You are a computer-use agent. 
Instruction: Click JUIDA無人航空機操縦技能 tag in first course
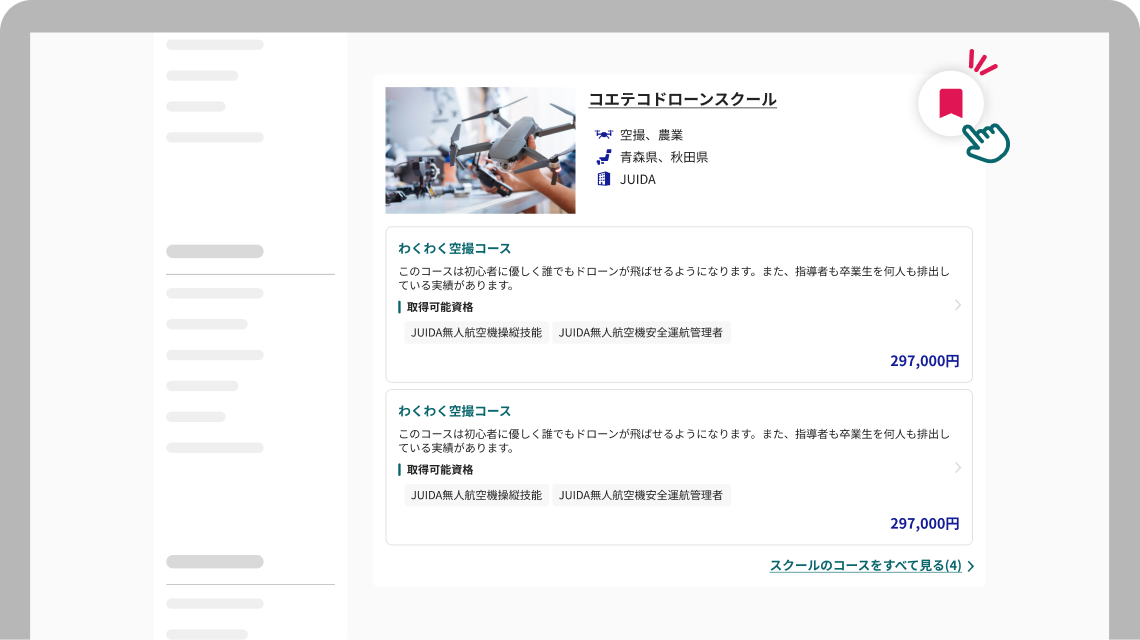click(476, 332)
